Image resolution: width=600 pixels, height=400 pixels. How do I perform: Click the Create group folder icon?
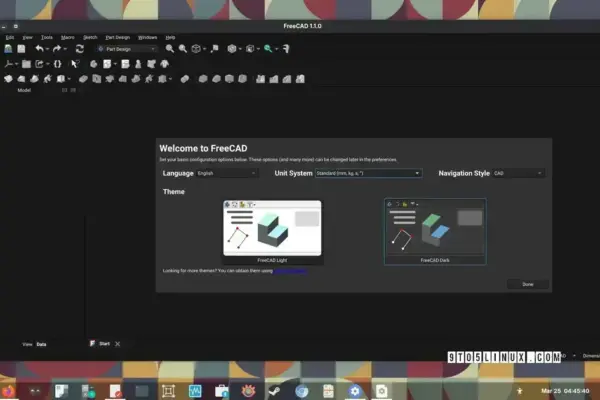click(x=26, y=64)
